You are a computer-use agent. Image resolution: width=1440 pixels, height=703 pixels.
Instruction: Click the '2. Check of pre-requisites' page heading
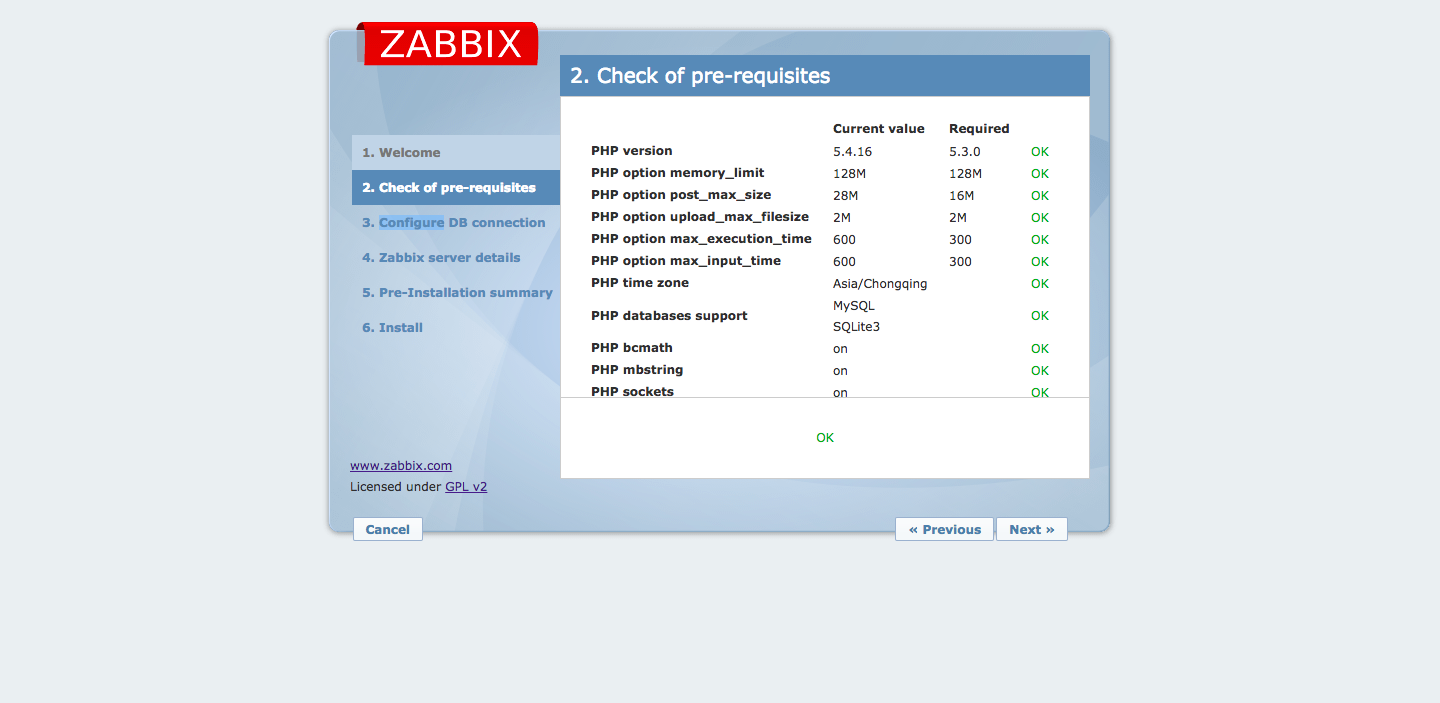coord(700,76)
